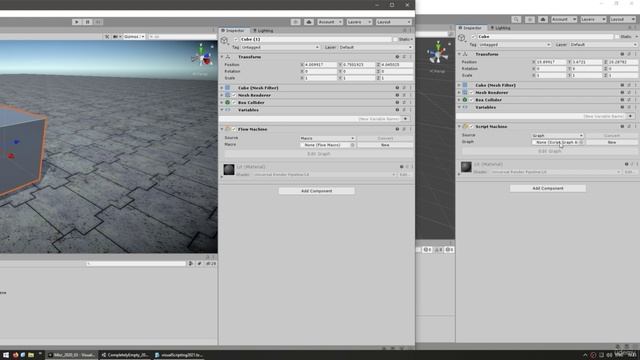Toggle Box Collider checkbox in left inspector
The height and width of the screenshot is (360, 640).
[x=234, y=102]
